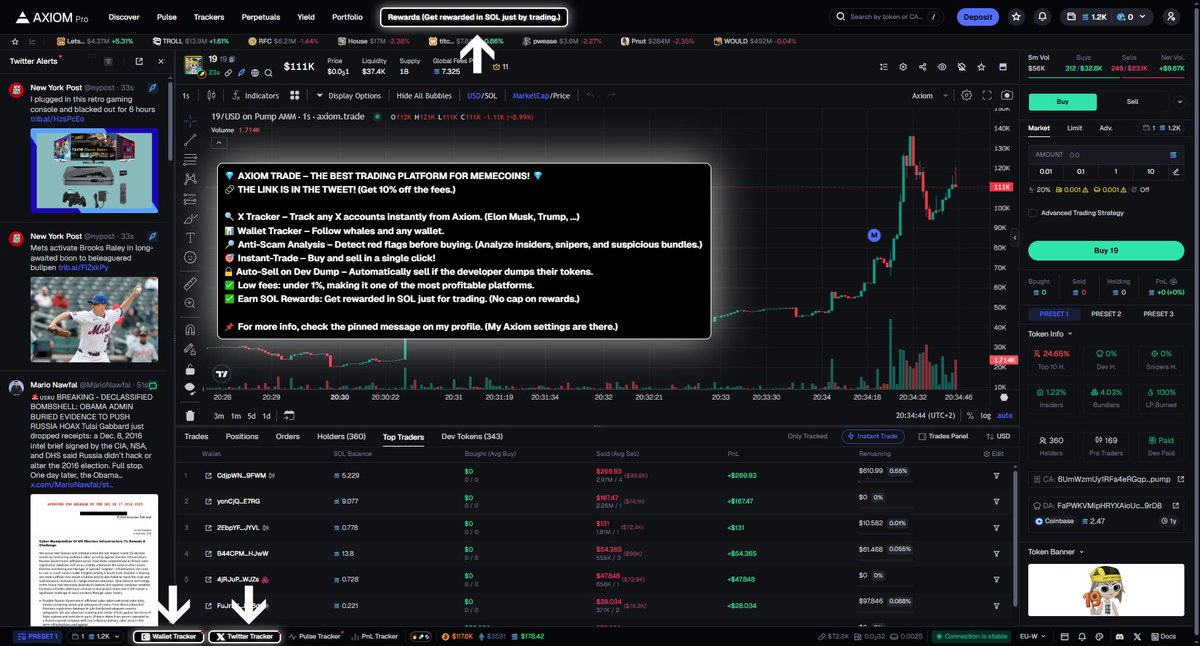
Task: Select the zoom-in chart tool
Action: (190, 305)
